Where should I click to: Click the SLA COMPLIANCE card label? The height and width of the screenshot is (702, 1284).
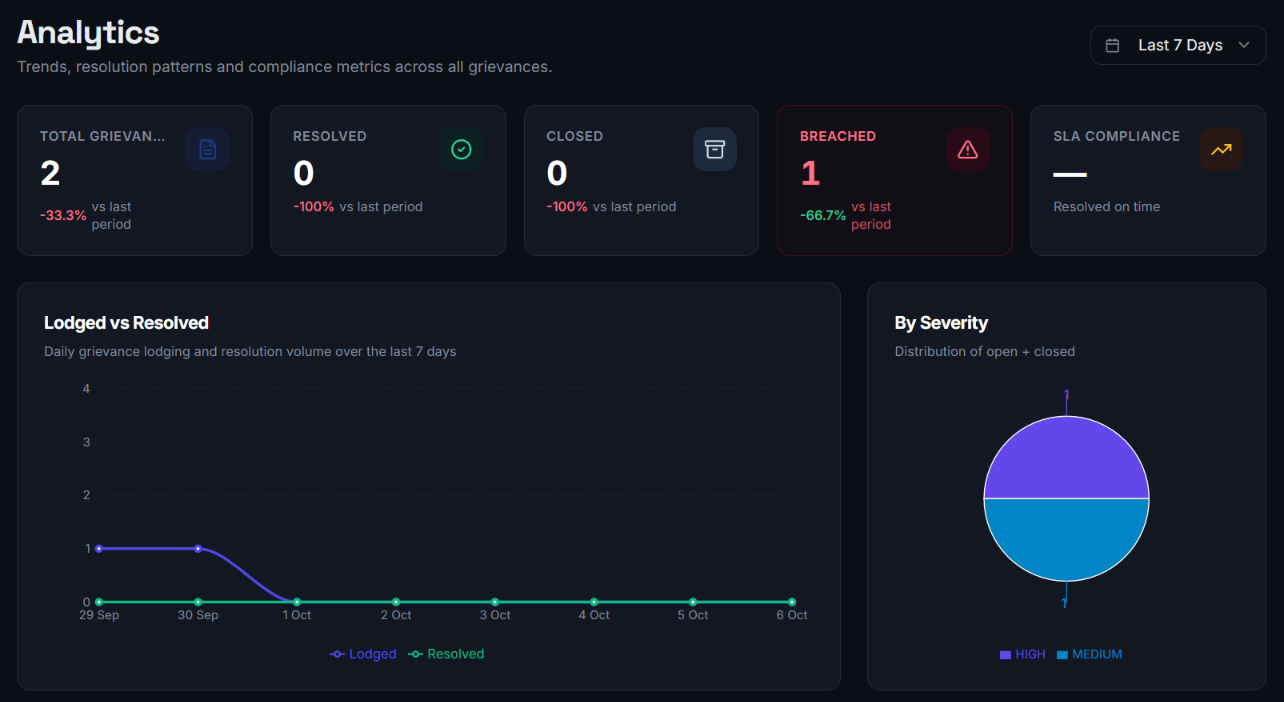(x=1116, y=136)
